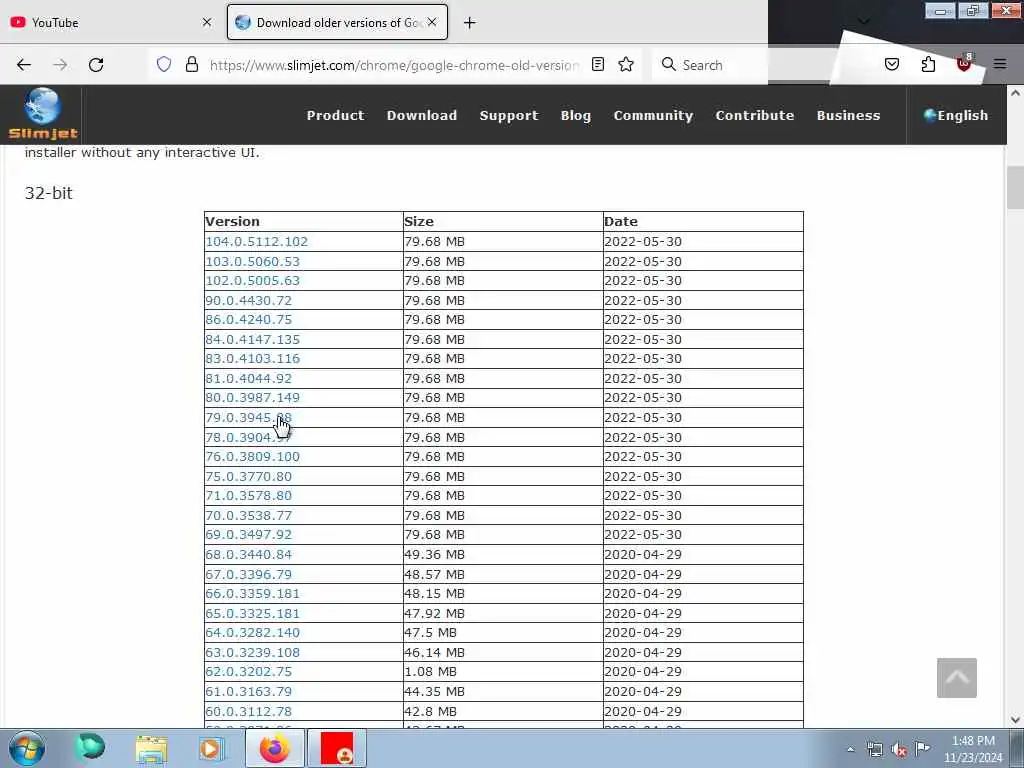Viewport: 1024px width, 768px height.
Task: Download version 65.0.3325.181
Action: coord(253,613)
